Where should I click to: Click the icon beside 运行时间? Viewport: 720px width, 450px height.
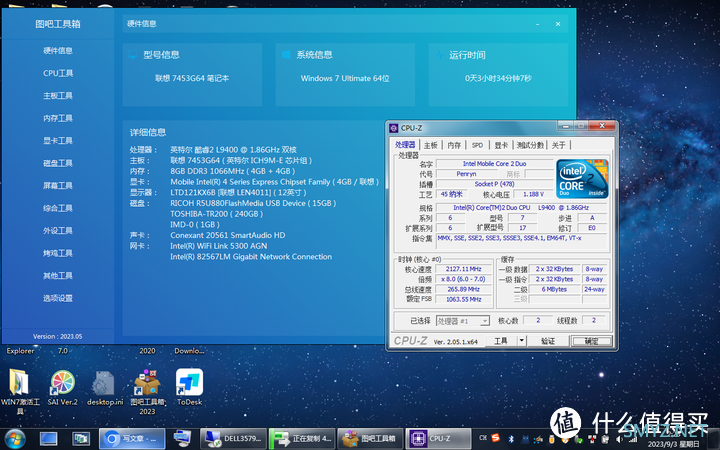point(439,55)
